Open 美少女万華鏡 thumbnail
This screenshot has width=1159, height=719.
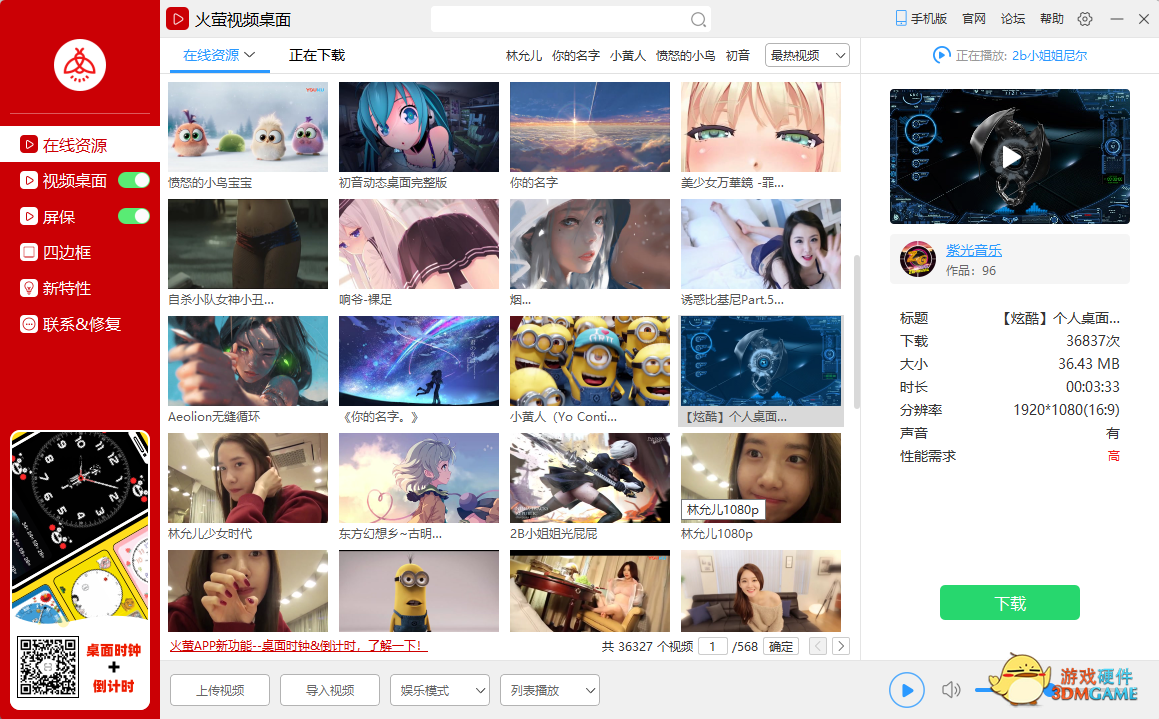[761, 127]
